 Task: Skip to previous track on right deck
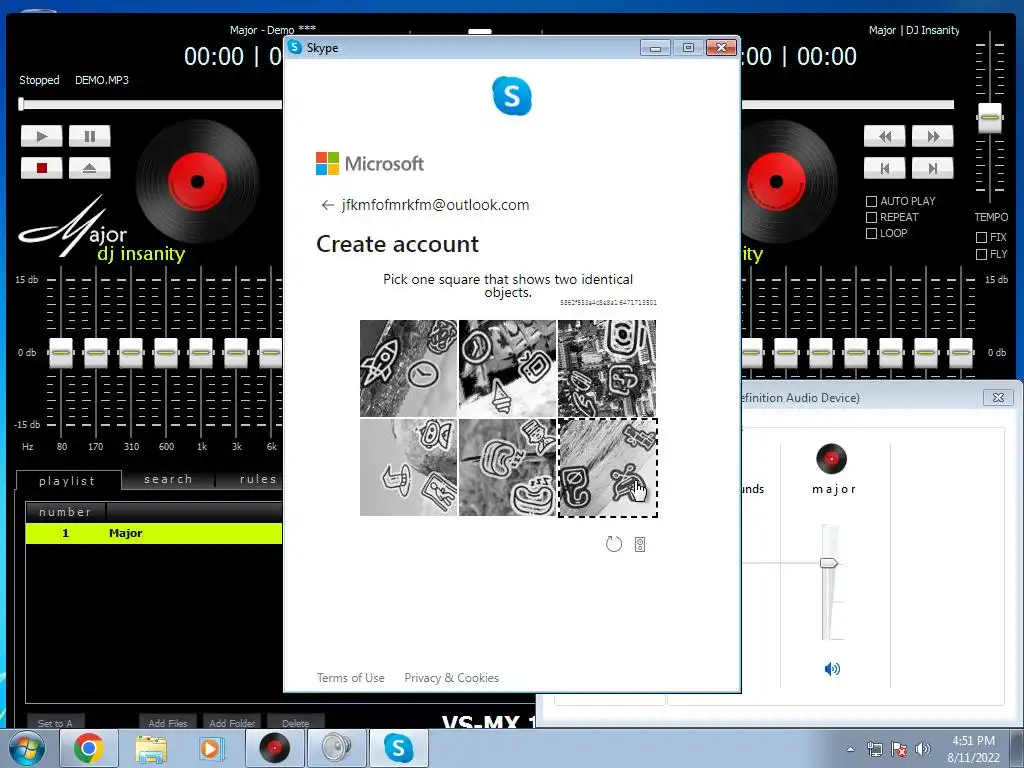coord(885,168)
